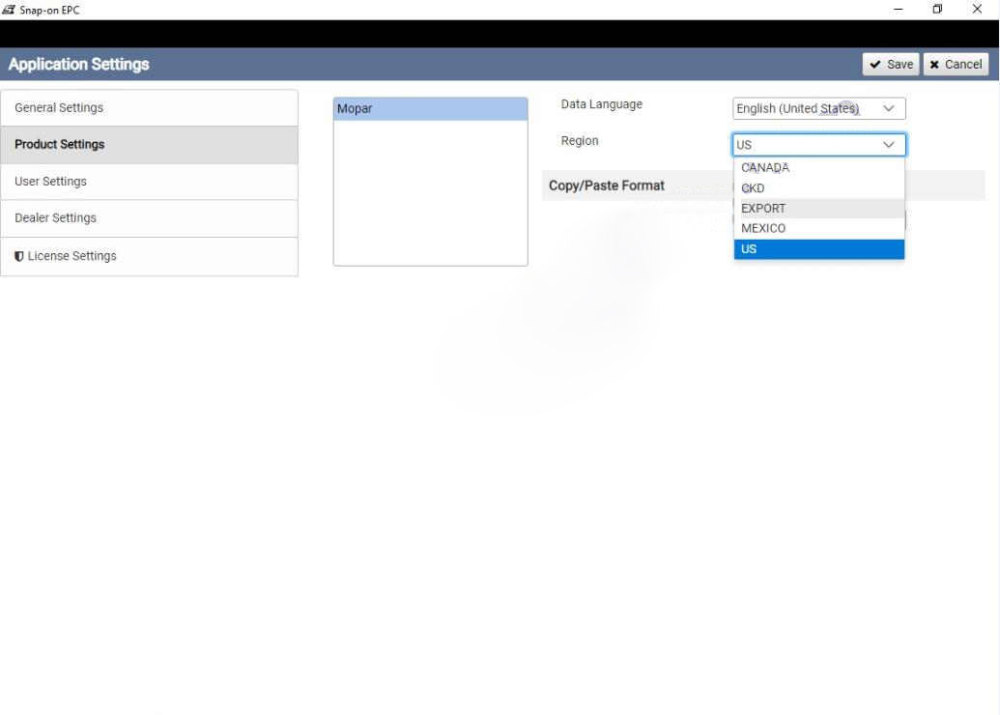The width and height of the screenshot is (1000, 715).
Task: Click the Region label
Action: (580, 141)
